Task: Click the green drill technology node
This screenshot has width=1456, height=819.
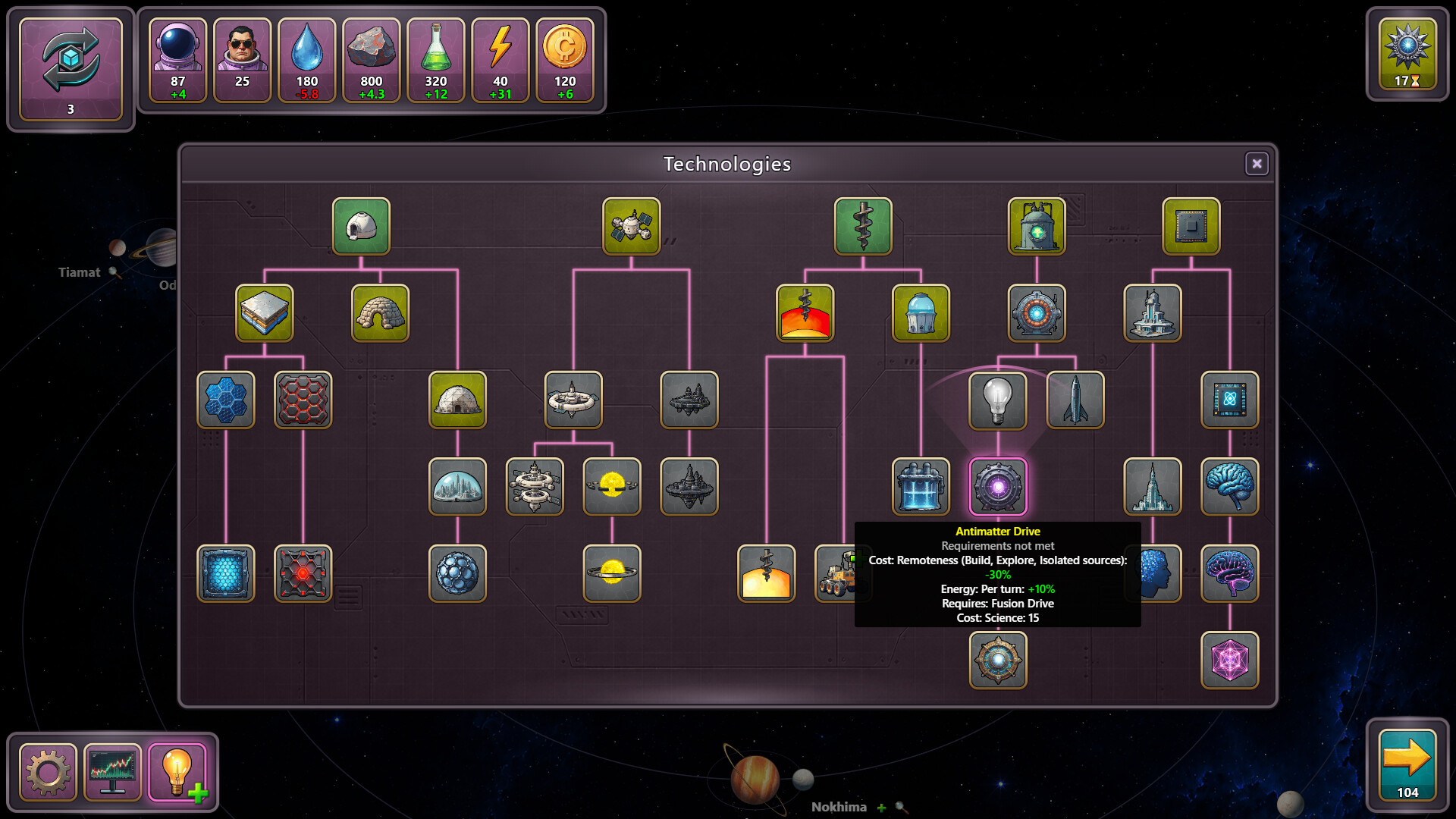Action: click(x=863, y=226)
